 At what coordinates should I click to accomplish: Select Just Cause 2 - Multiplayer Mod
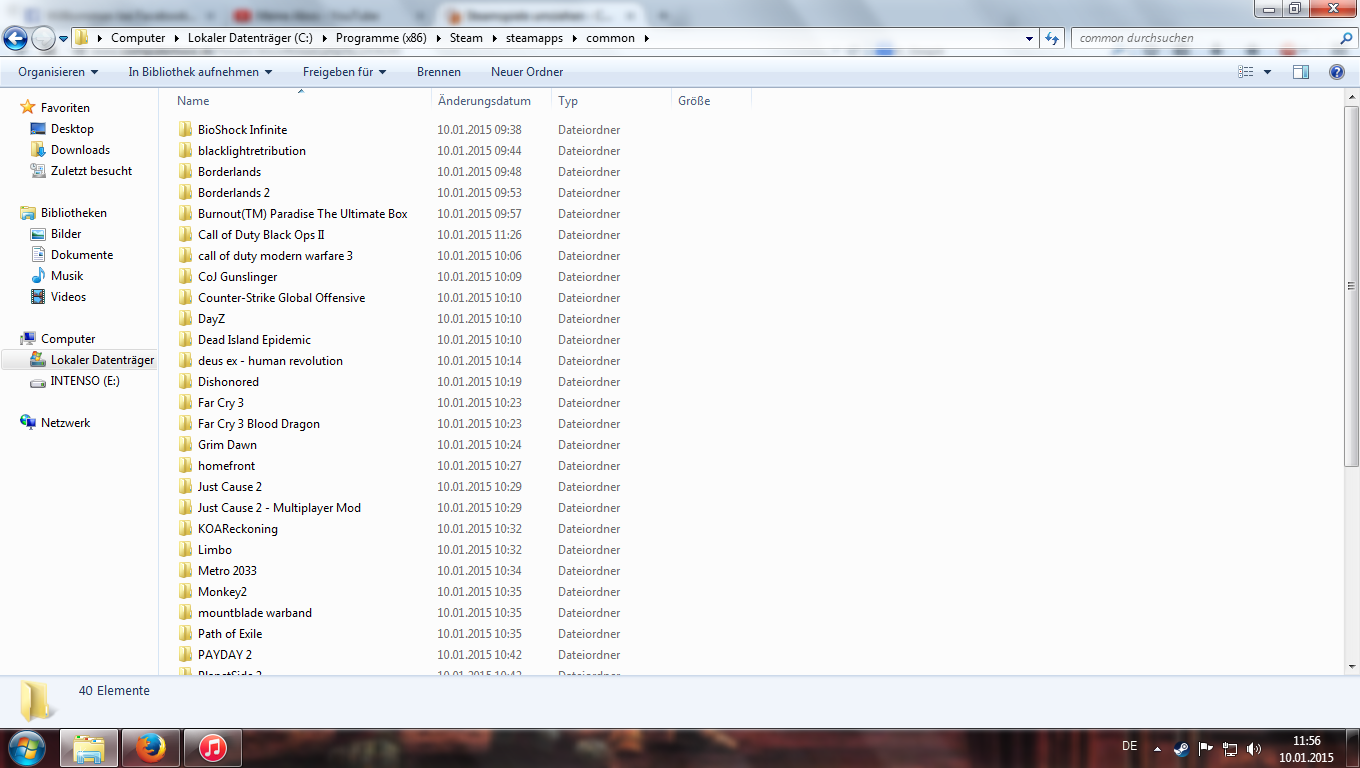[279, 508]
